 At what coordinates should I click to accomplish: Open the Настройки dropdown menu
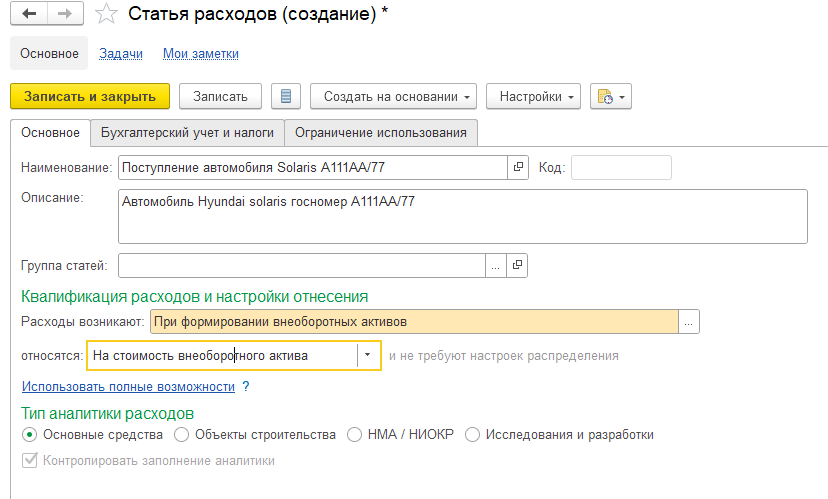tap(532, 97)
